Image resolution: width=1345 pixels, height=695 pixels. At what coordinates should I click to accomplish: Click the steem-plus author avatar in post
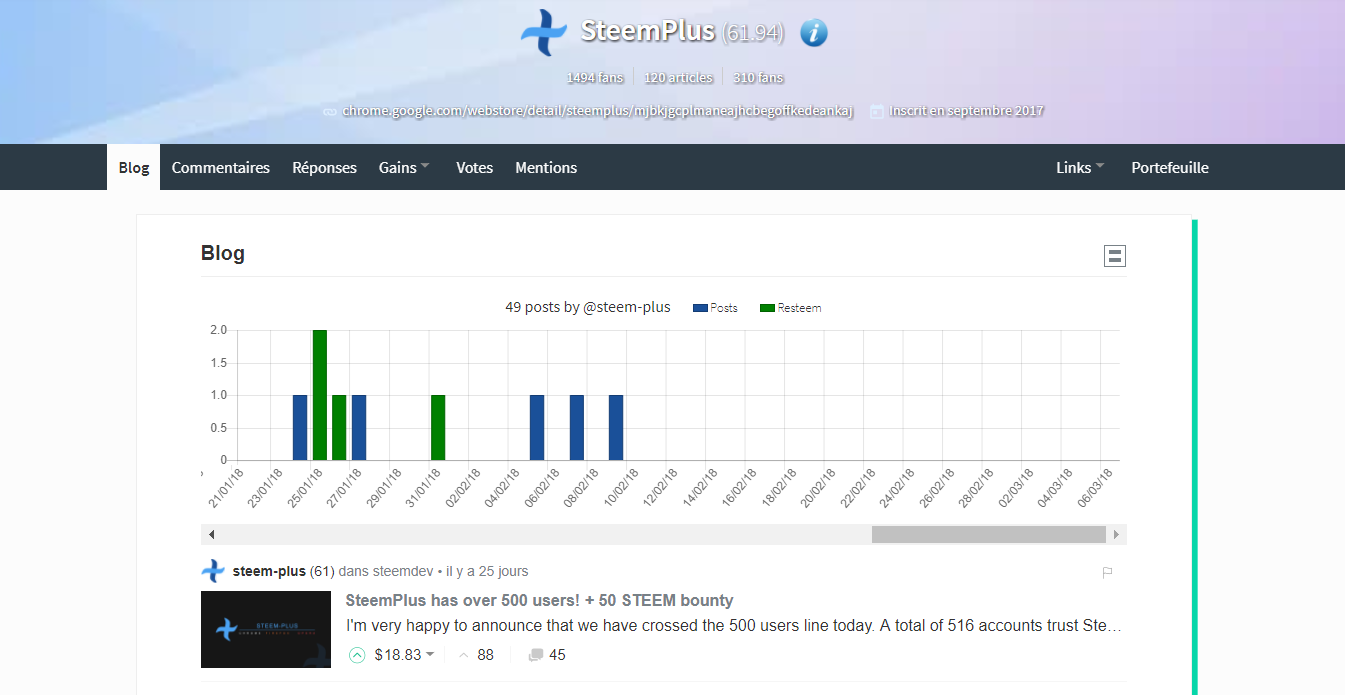click(213, 571)
